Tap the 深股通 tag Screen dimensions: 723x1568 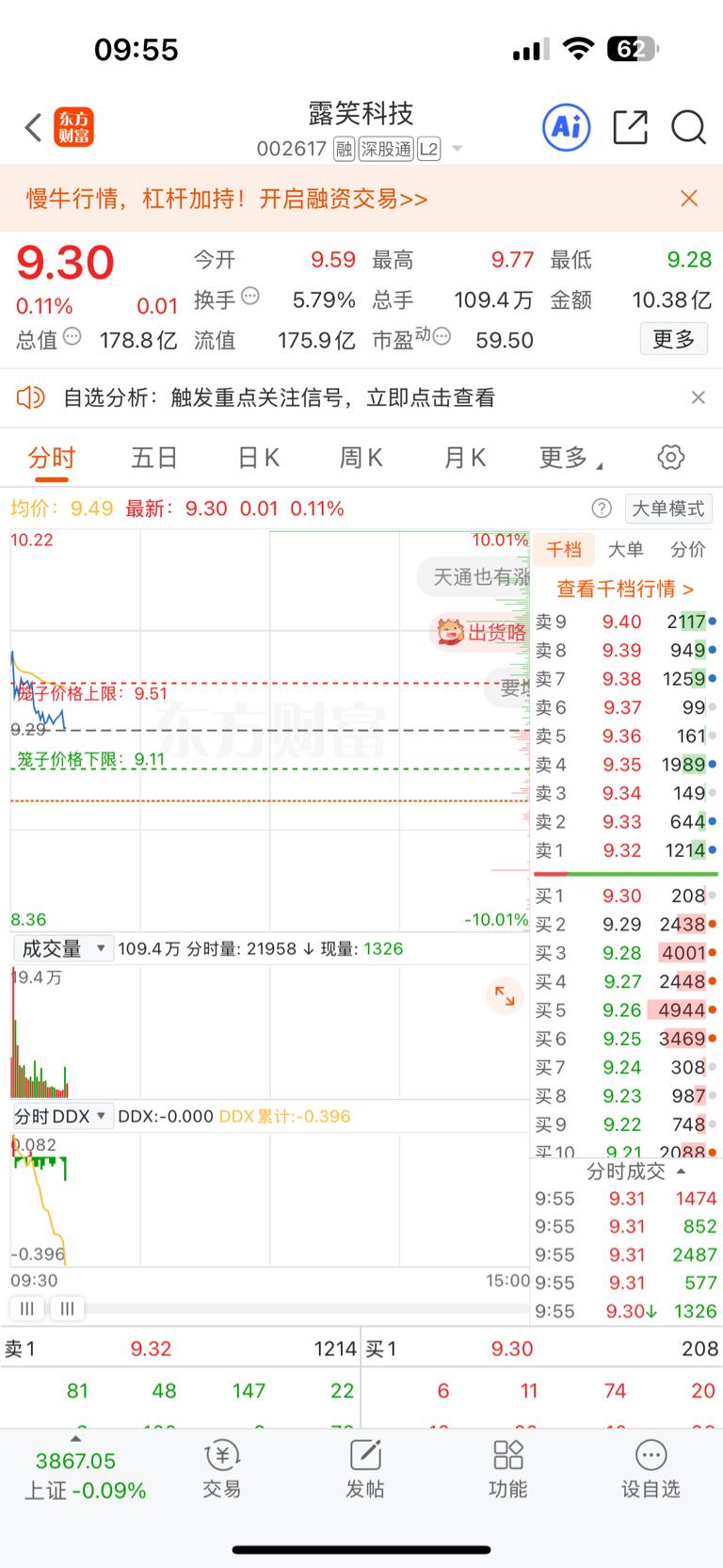pos(386,149)
